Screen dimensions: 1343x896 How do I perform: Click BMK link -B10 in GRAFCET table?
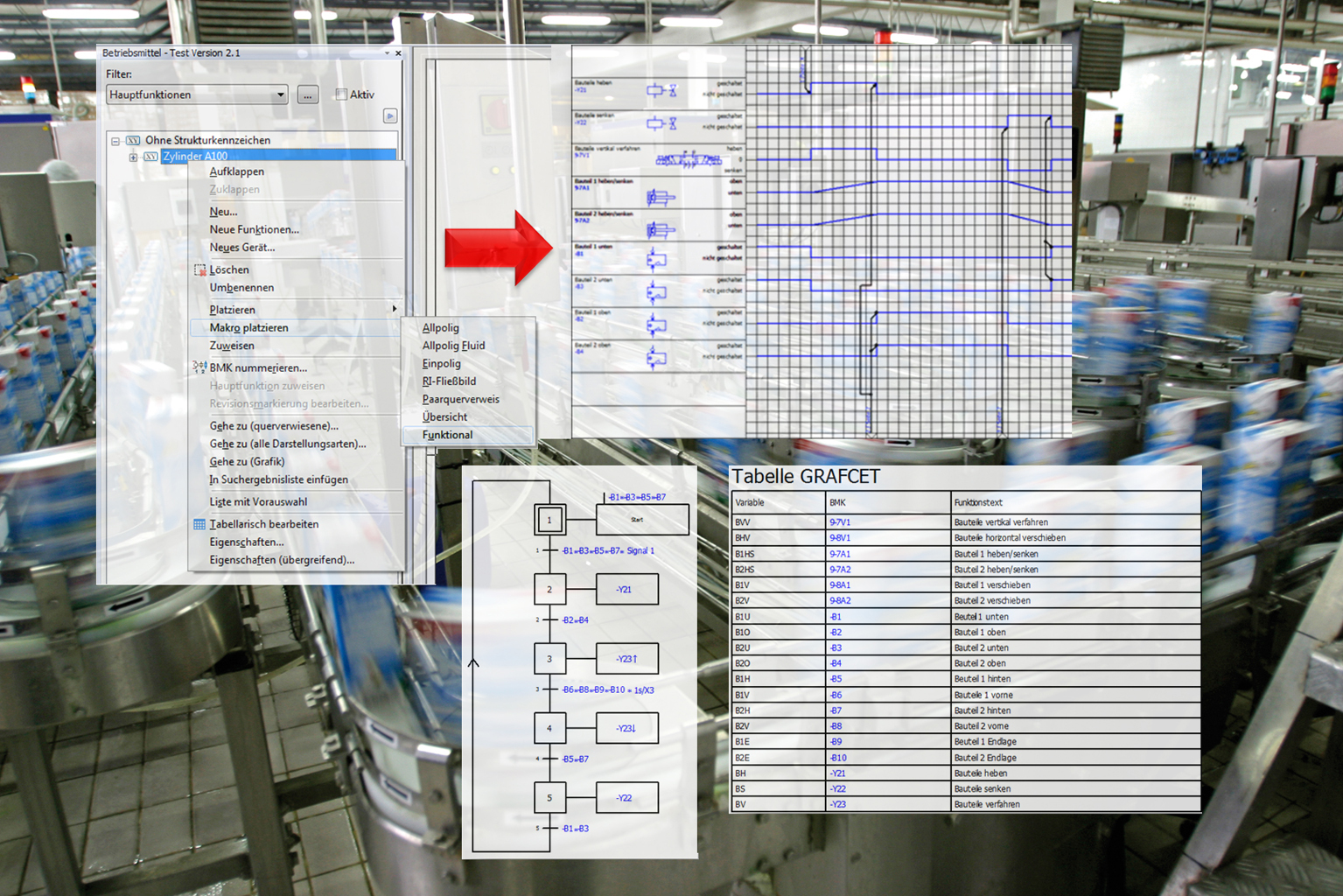click(x=838, y=758)
